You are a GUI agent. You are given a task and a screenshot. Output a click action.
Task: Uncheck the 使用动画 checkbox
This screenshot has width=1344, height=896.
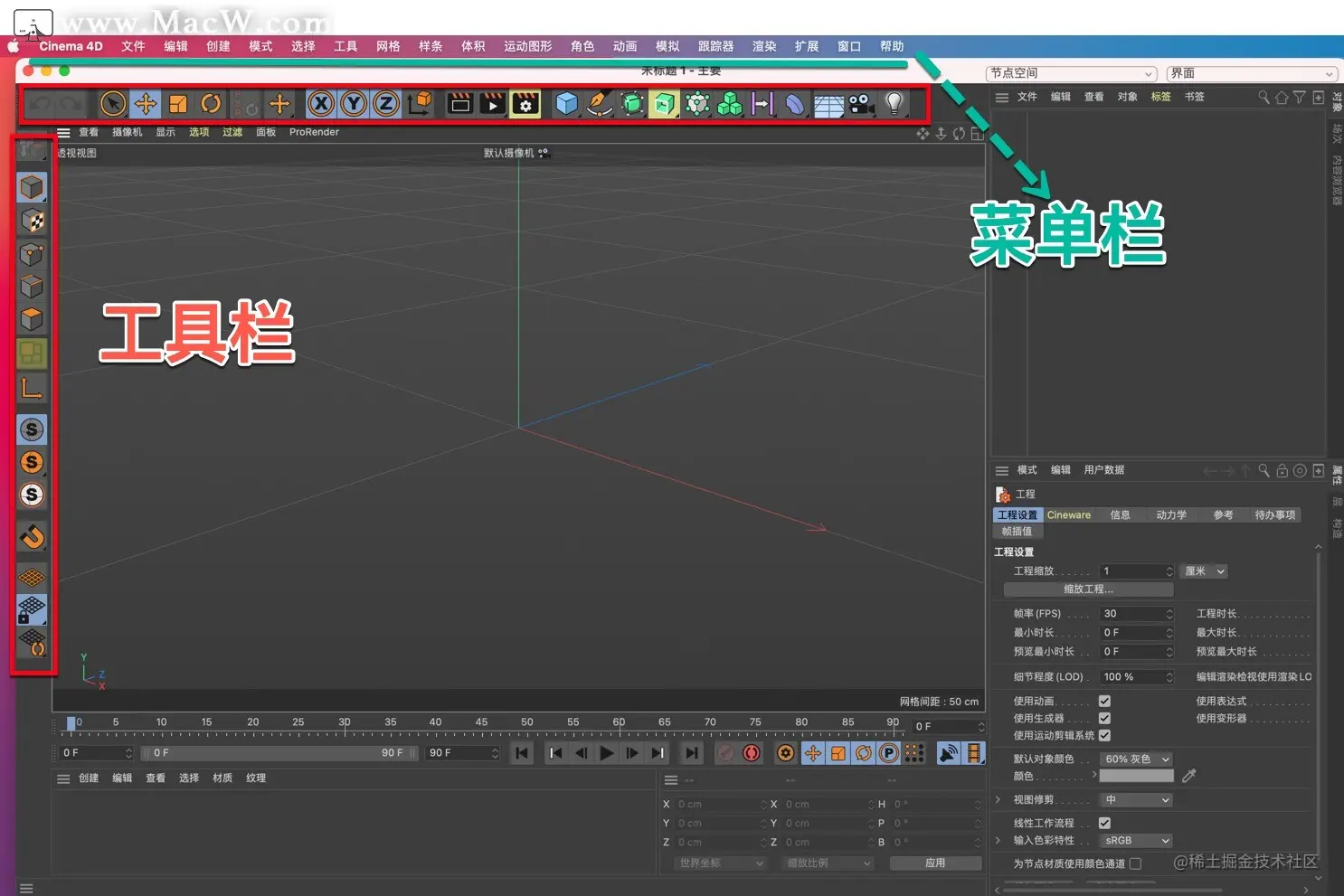[x=1104, y=702]
